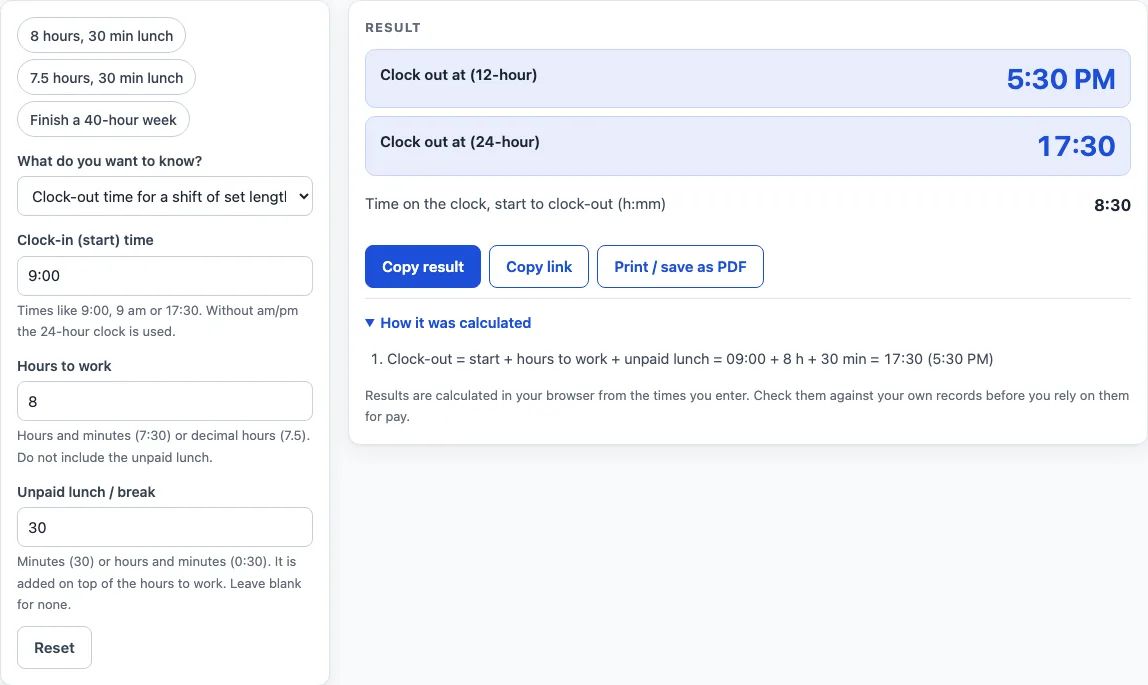
Task: Click the RESULT heading
Action: (393, 28)
